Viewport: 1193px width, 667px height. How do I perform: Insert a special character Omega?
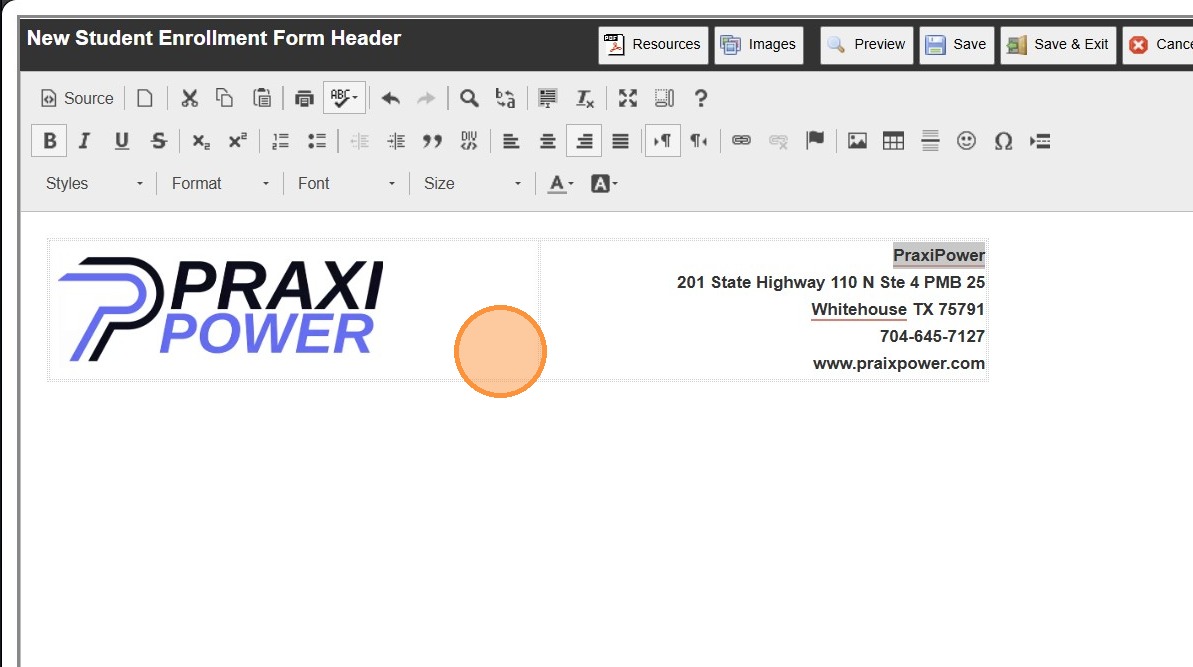[1004, 141]
